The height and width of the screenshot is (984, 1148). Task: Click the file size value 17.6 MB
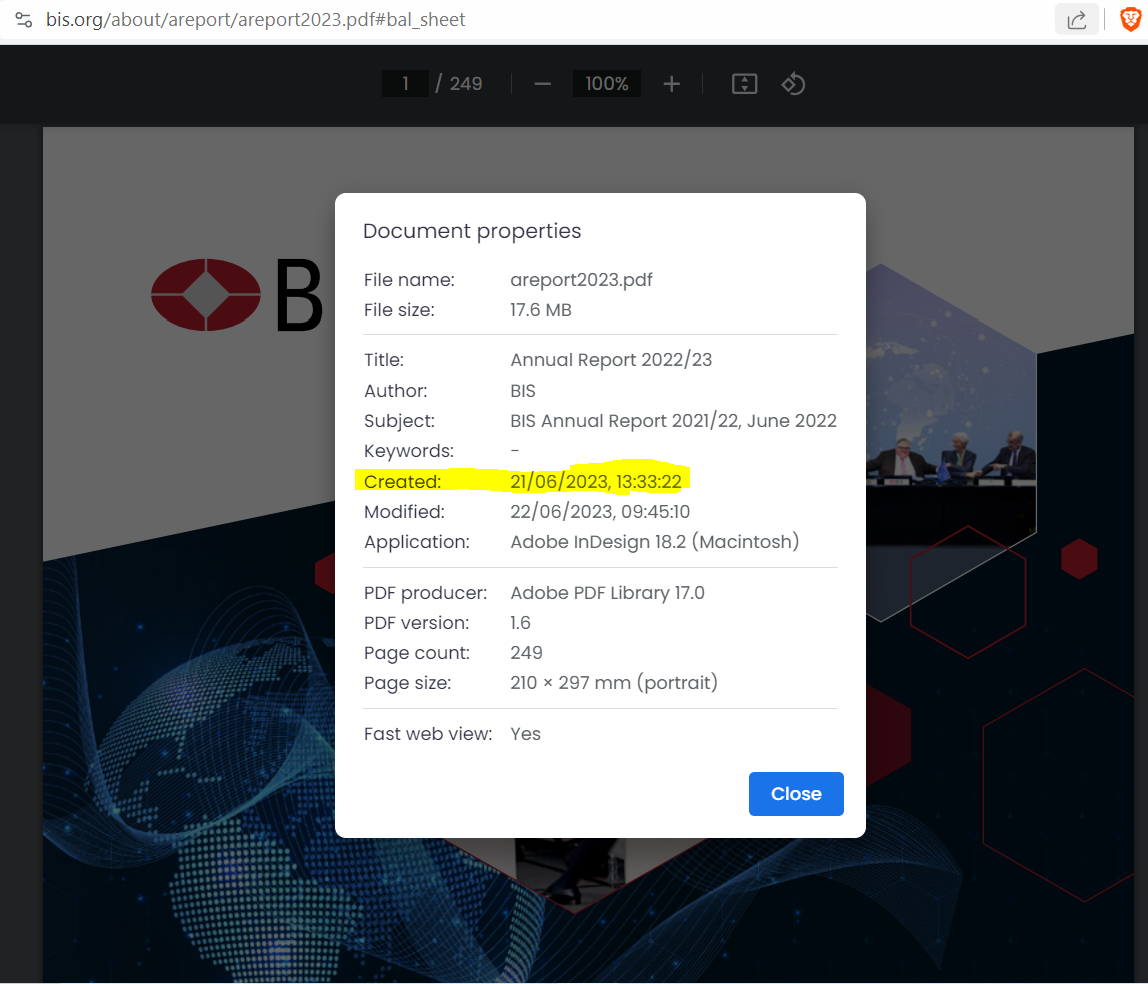pyautogui.click(x=541, y=310)
